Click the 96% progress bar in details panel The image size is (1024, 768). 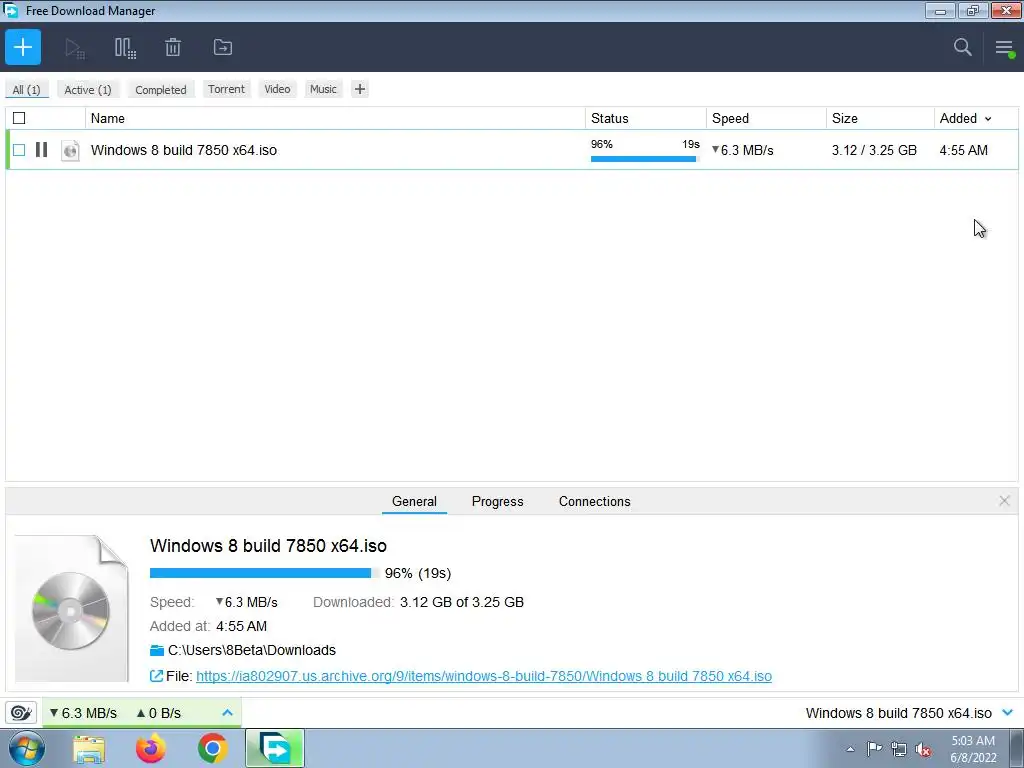[264, 573]
